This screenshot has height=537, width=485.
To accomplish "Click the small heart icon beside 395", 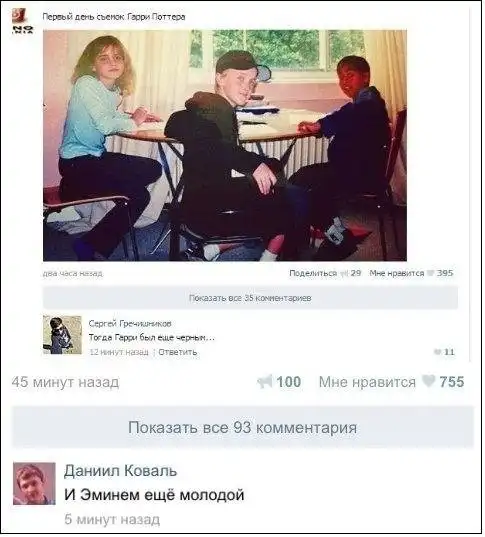I will pyautogui.click(x=431, y=274).
